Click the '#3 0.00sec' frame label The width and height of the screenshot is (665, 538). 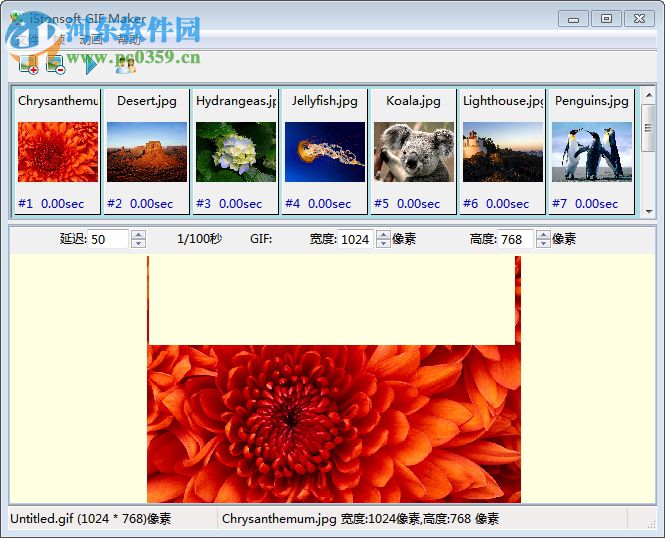229,204
